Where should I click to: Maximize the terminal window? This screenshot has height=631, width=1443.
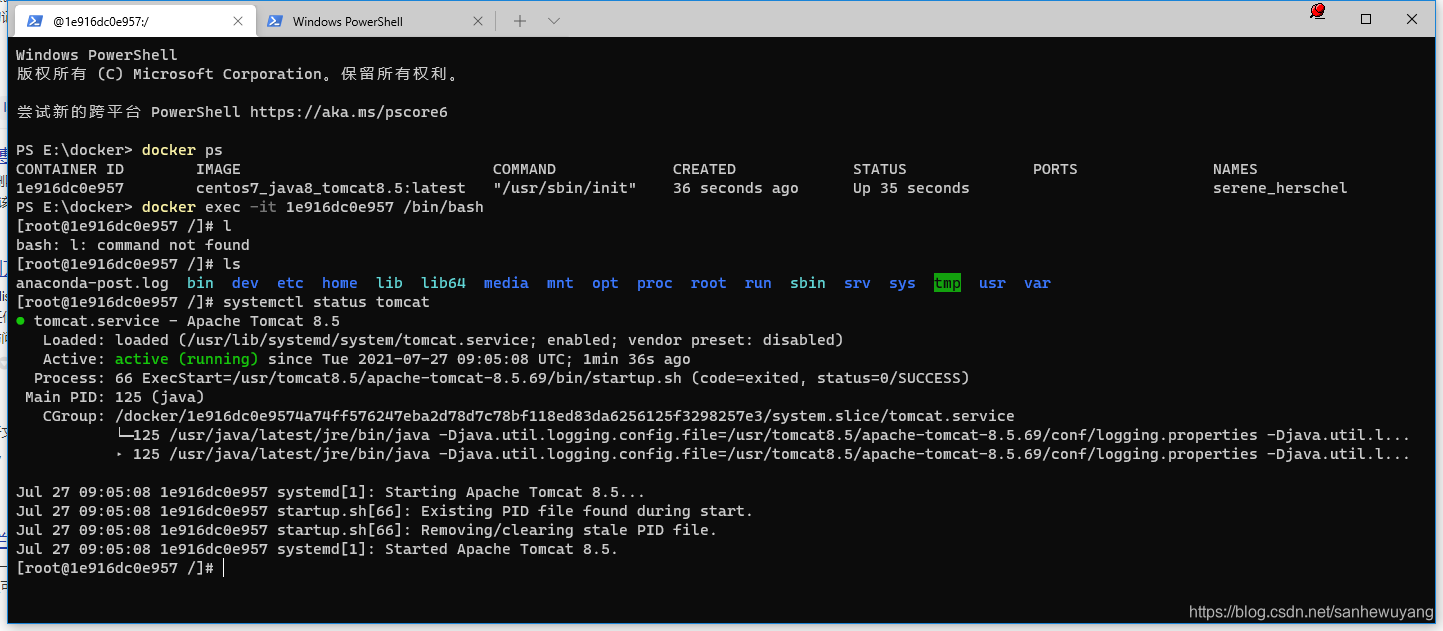coord(1366,19)
